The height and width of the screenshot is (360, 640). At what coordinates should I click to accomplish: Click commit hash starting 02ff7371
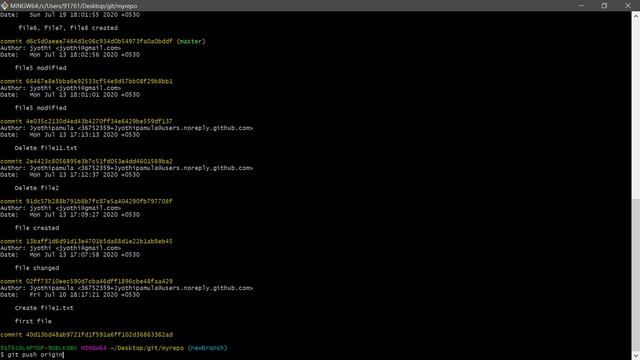coord(99,281)
